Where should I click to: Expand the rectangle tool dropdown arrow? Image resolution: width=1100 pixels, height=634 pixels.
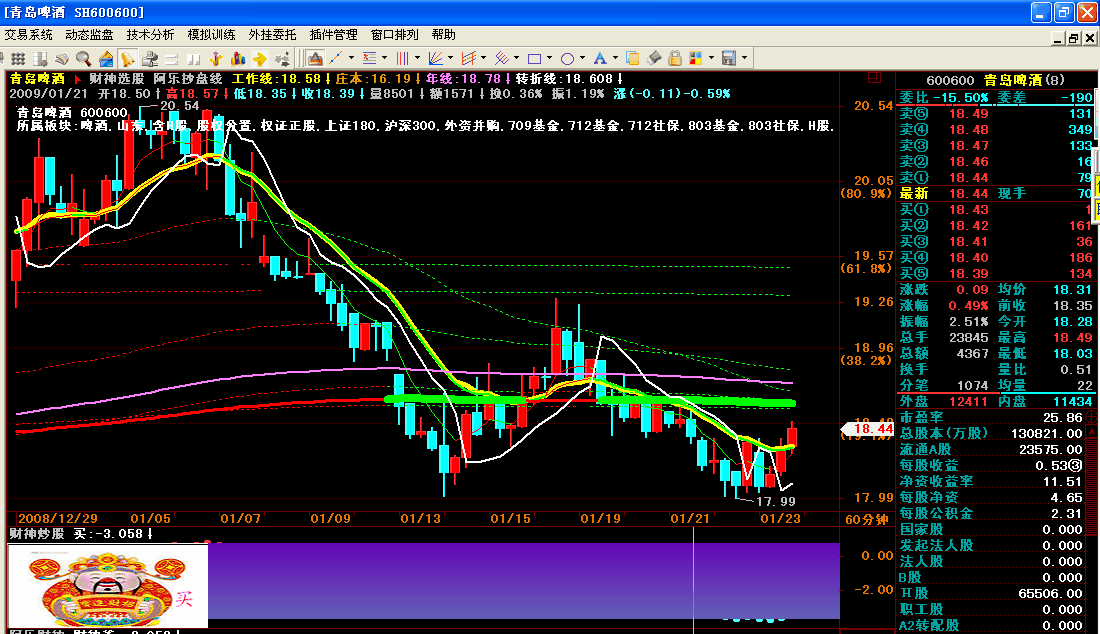[x=549, y=58]
